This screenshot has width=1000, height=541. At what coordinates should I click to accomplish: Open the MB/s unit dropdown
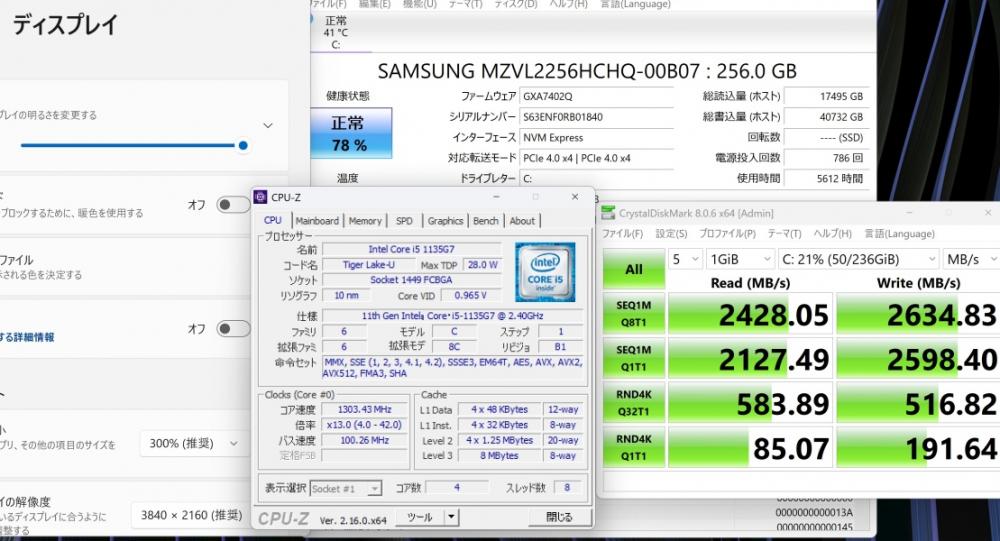971,259
